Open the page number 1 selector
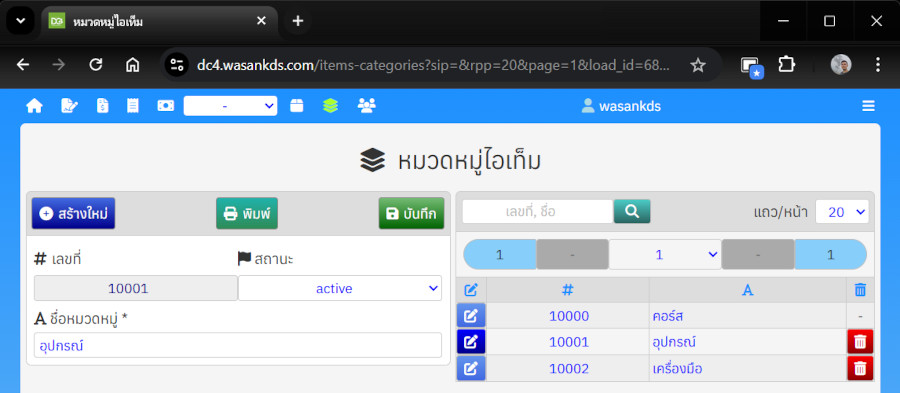This screenshot has height=393, width=900. point(665,254)
